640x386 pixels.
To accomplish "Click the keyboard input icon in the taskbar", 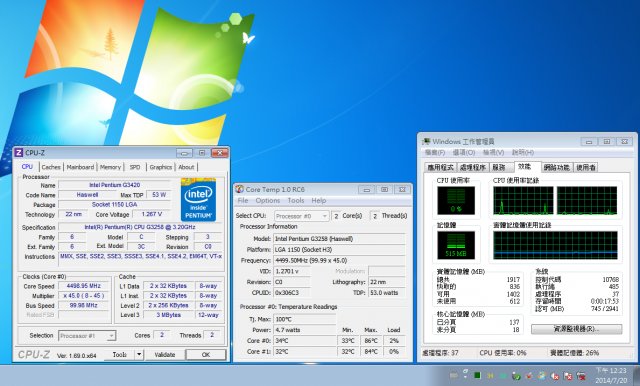I will 453,375.
